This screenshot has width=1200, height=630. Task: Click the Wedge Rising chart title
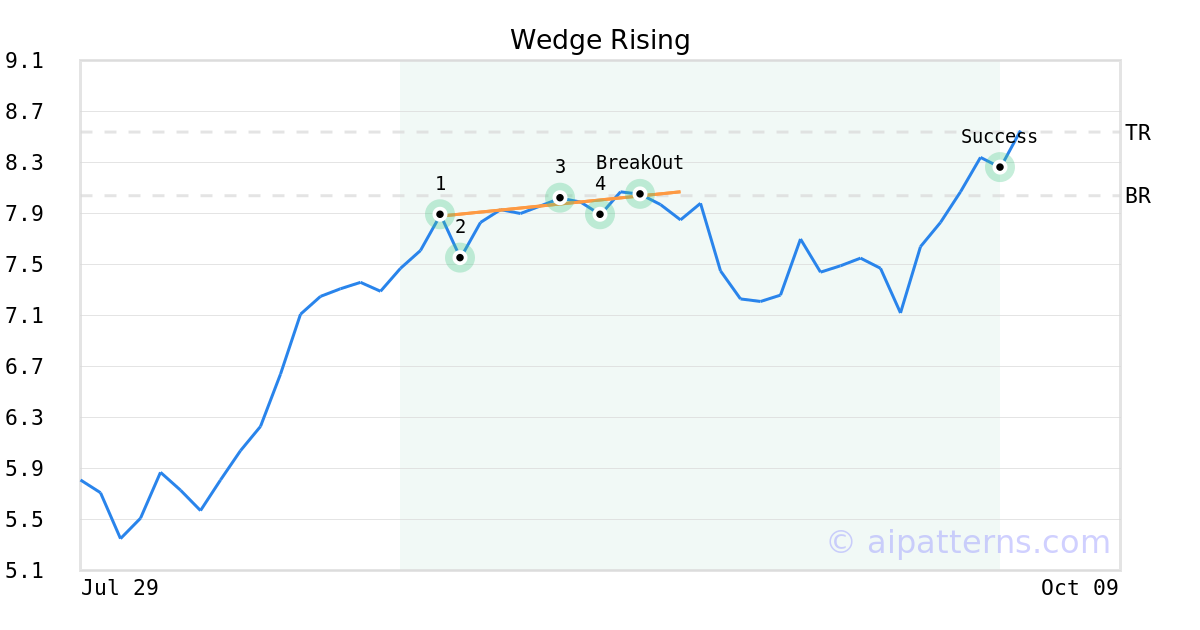tap(600, 40)
